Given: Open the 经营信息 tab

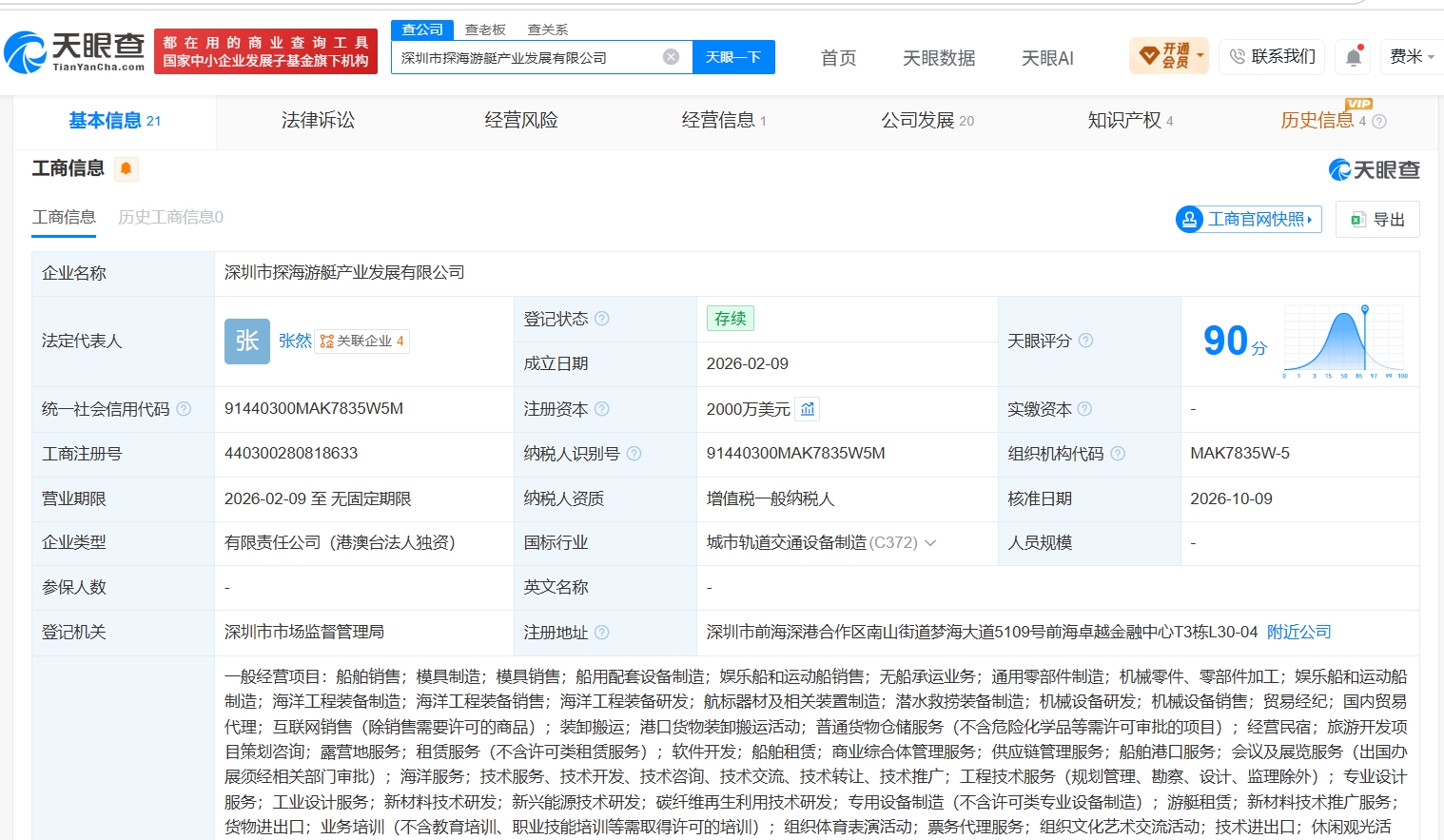Looking at the screenshot, I should 724,121.
